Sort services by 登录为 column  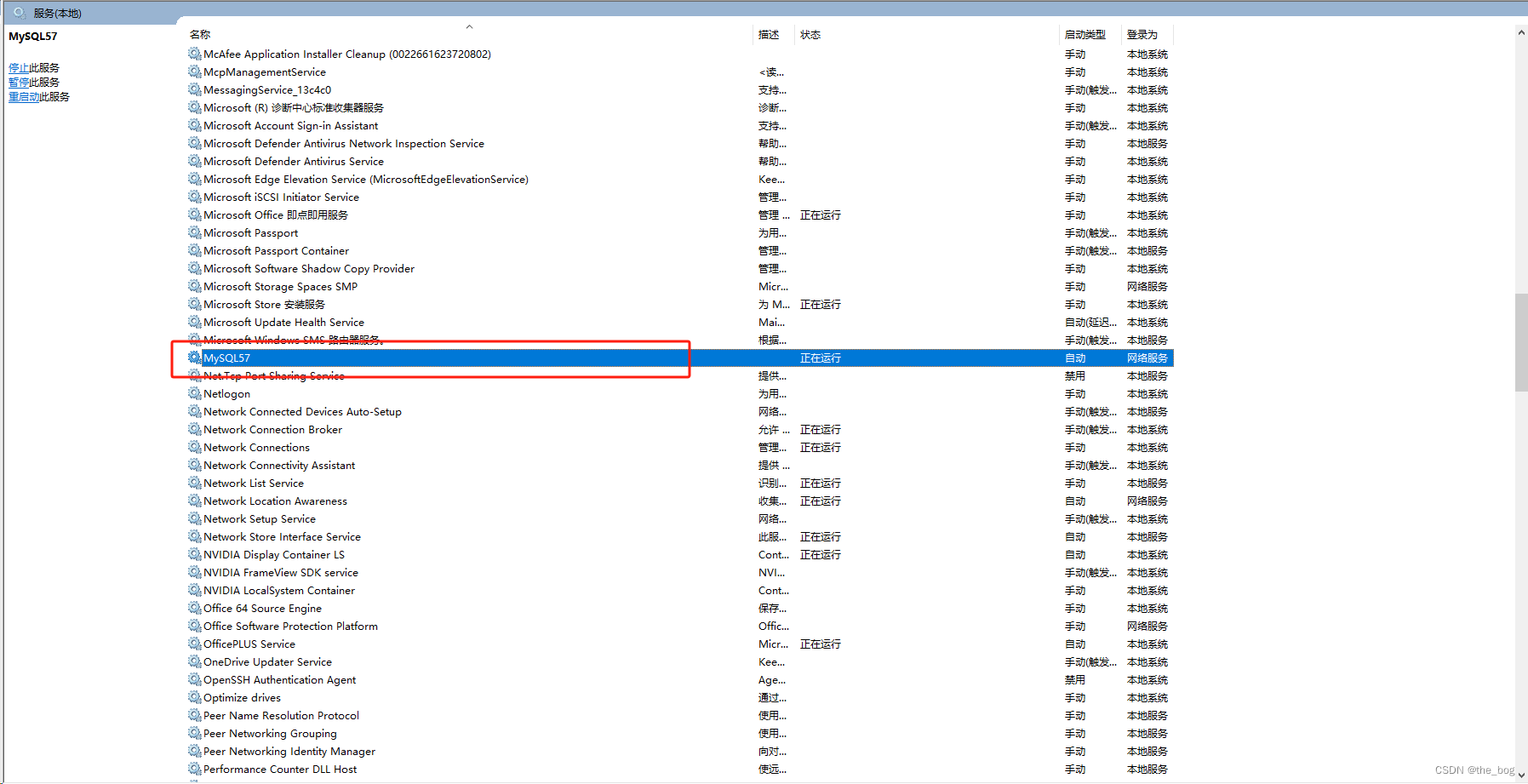(1145, 34)
